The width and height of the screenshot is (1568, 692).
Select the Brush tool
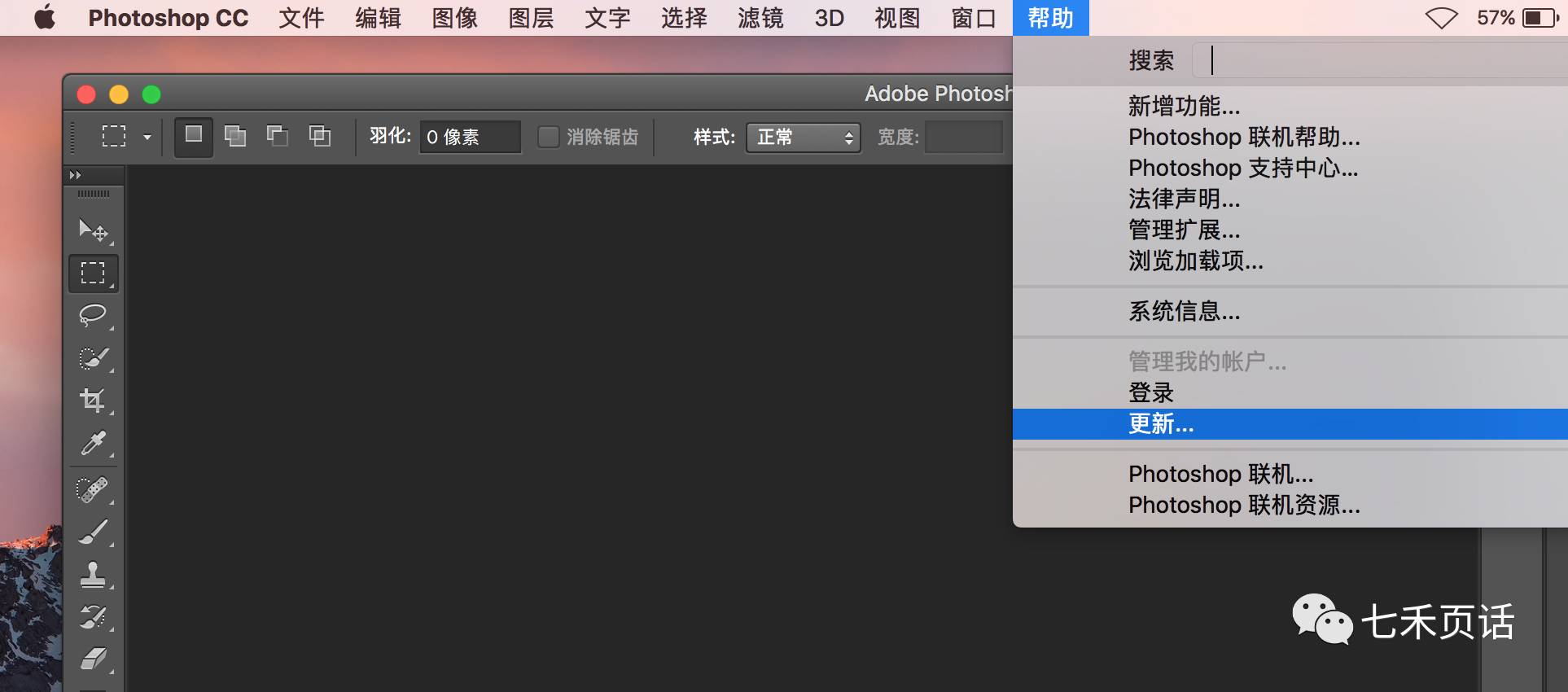tap(93, 532)
